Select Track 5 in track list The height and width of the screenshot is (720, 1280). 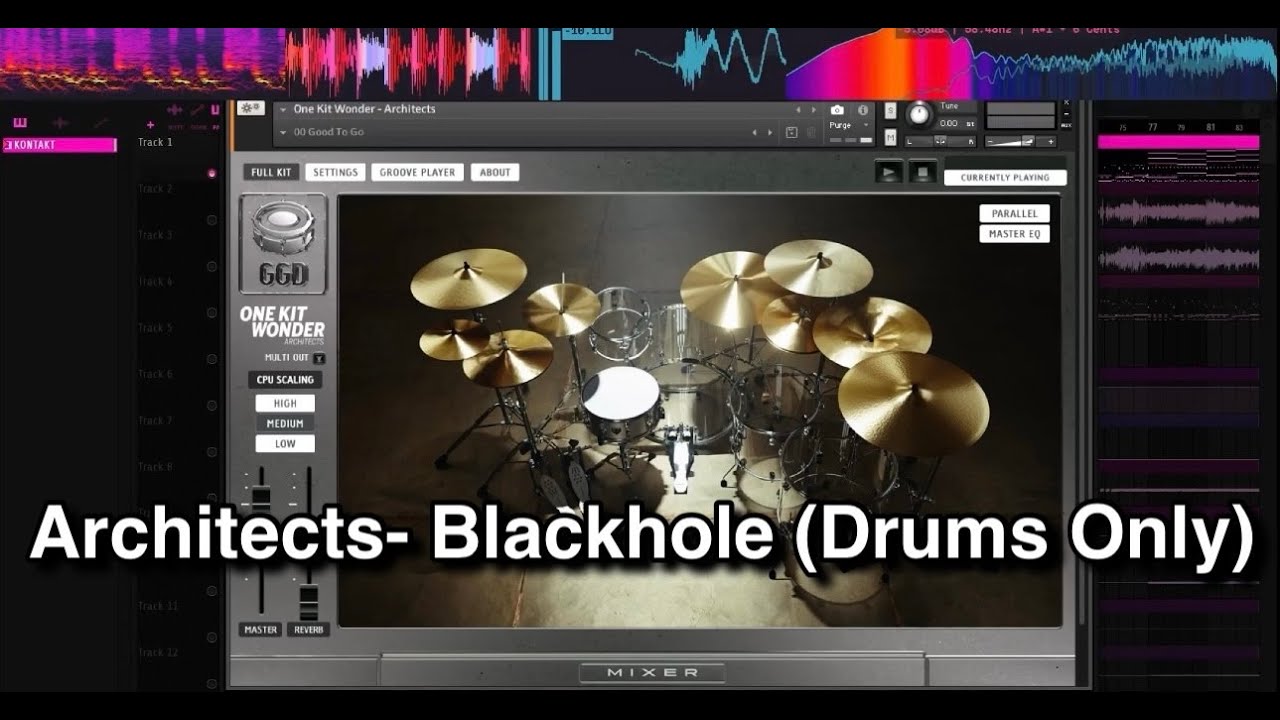tap(155, 327)
